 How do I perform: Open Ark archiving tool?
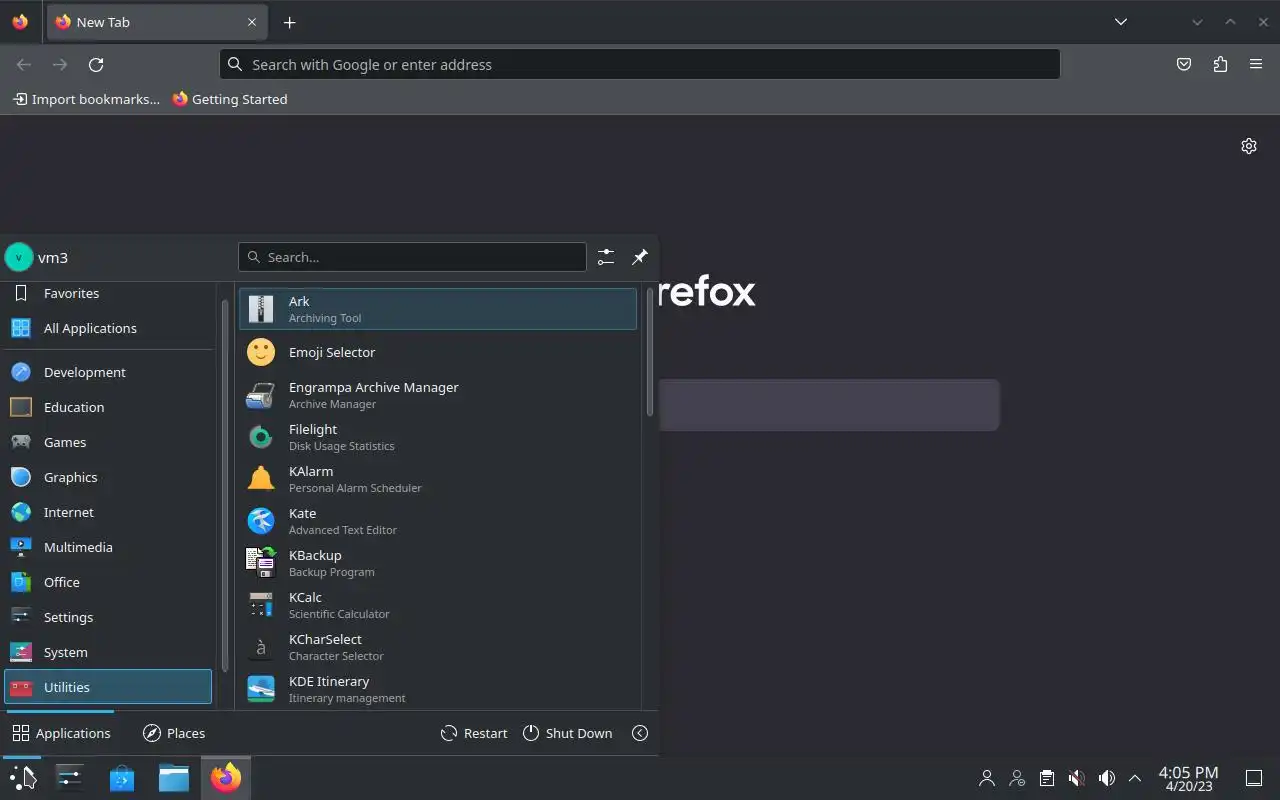coord(437,309)
